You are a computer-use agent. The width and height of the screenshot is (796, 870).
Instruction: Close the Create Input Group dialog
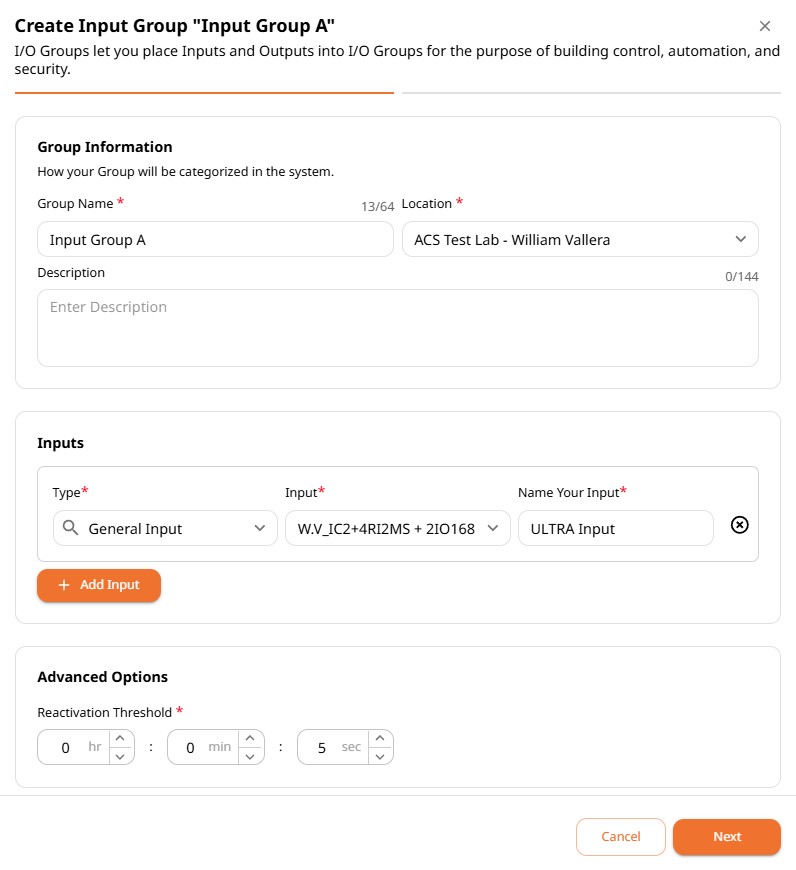coord(764,26)
